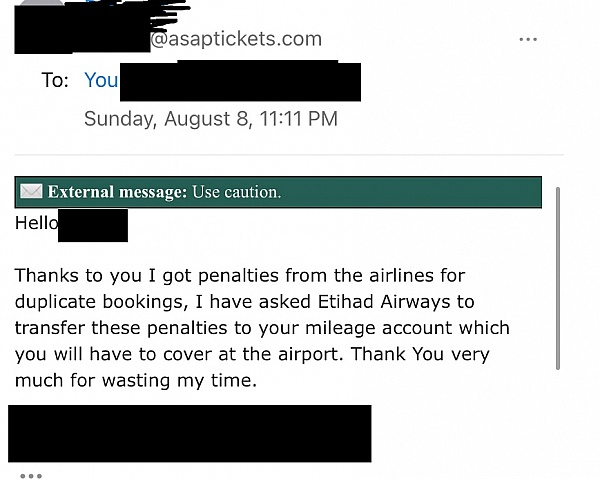
Task: Click the message's vertical scrollbar
Action: pyautogui.click(x=557, y=290)
